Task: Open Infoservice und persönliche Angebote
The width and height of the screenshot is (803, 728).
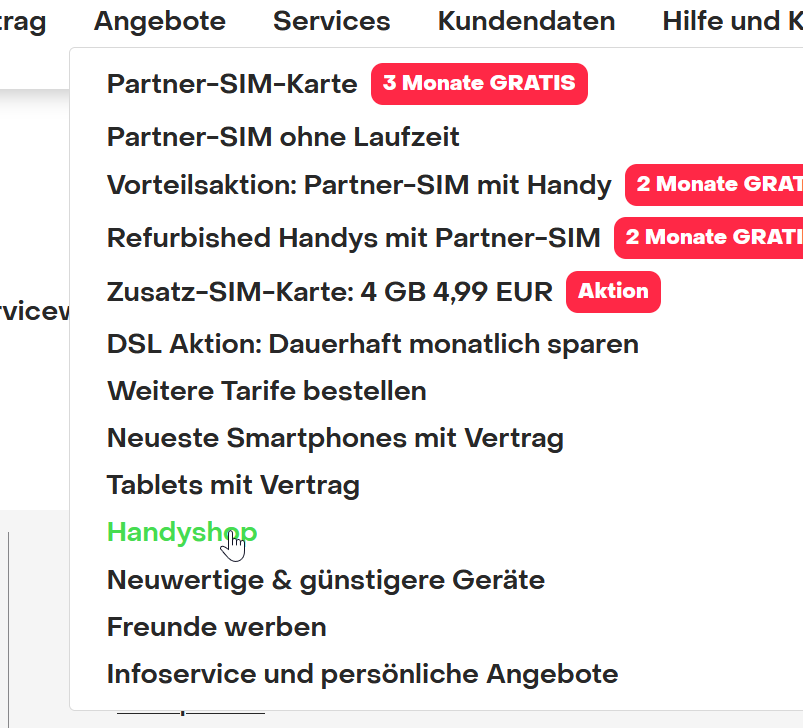Action: point(362,674)
